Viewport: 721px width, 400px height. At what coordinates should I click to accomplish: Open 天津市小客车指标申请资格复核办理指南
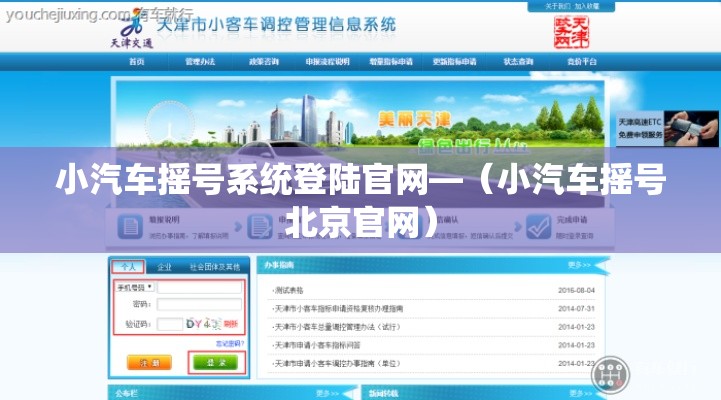tap(338, 309)
